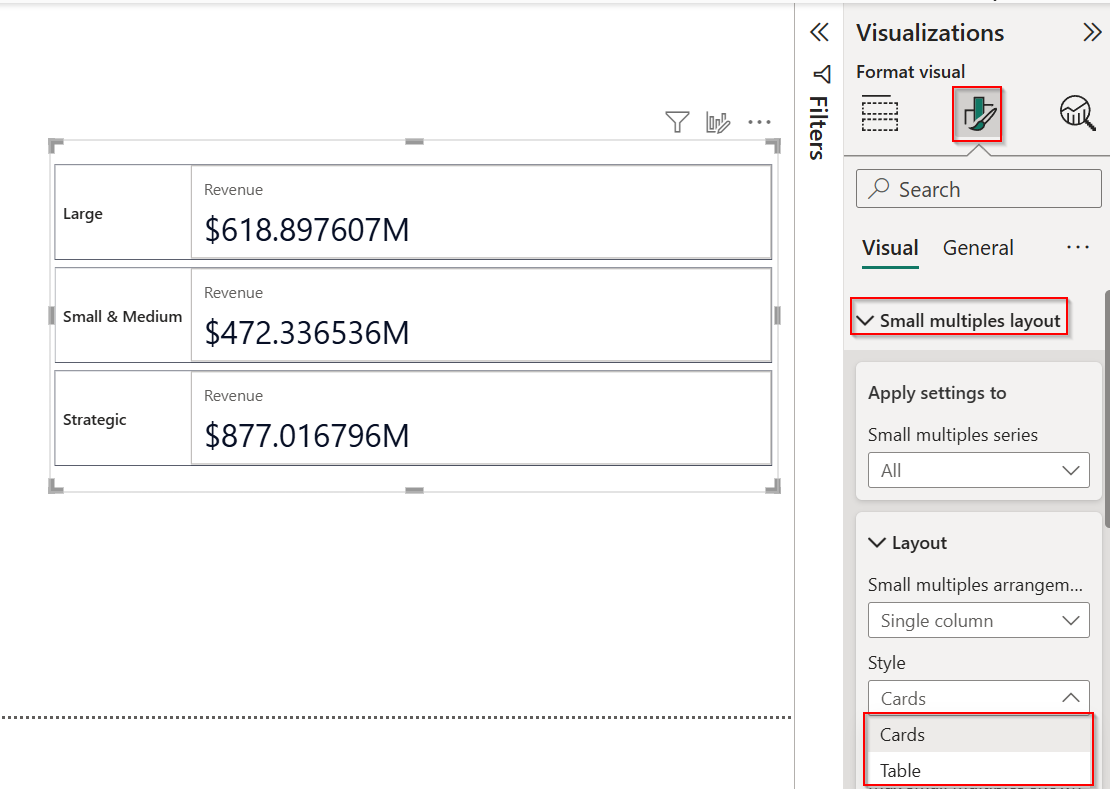Click the Search magnifier icon
Viewport: 1110px width, 789px height.
point(879,188)
